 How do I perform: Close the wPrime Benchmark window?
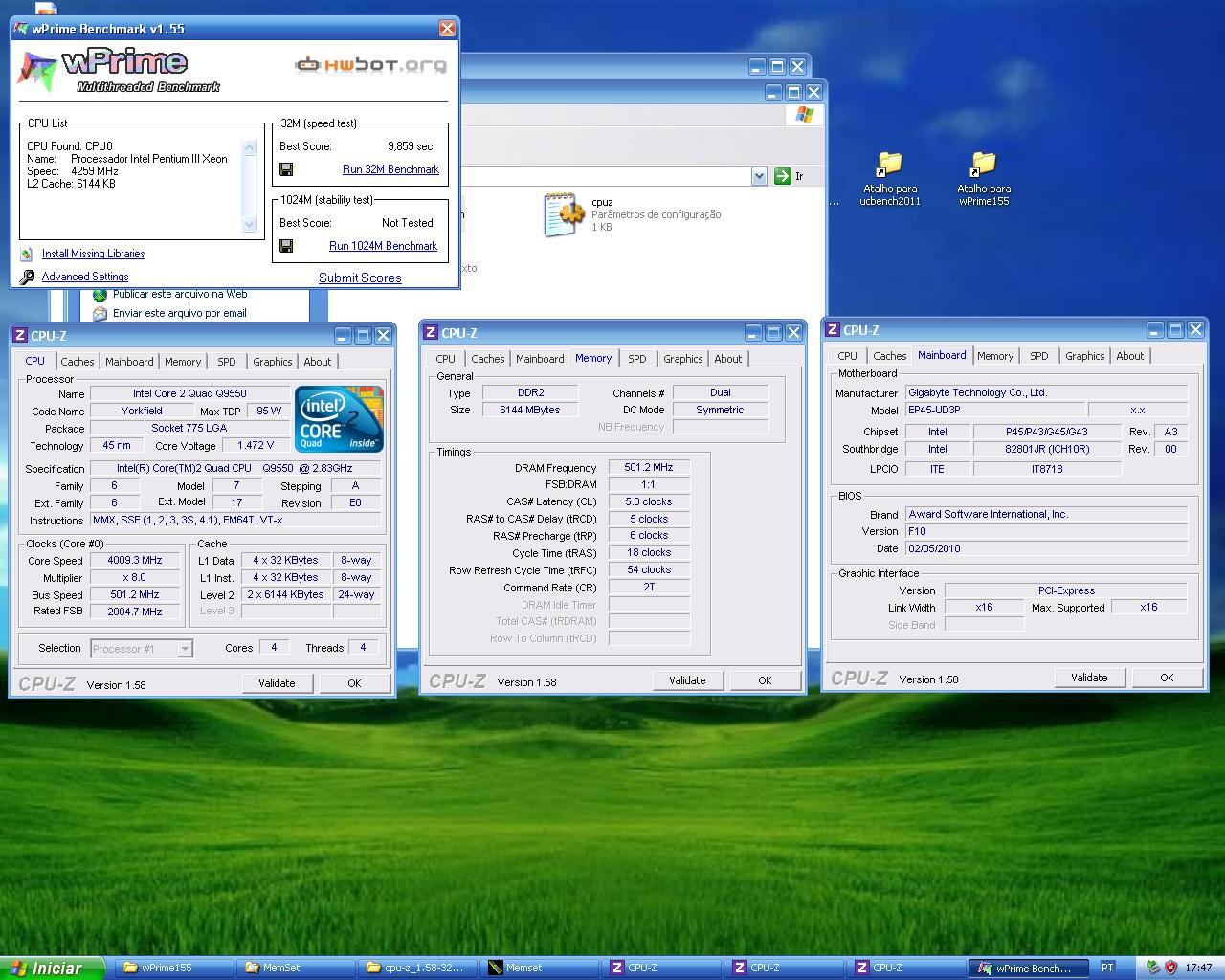tap(447, 29)
